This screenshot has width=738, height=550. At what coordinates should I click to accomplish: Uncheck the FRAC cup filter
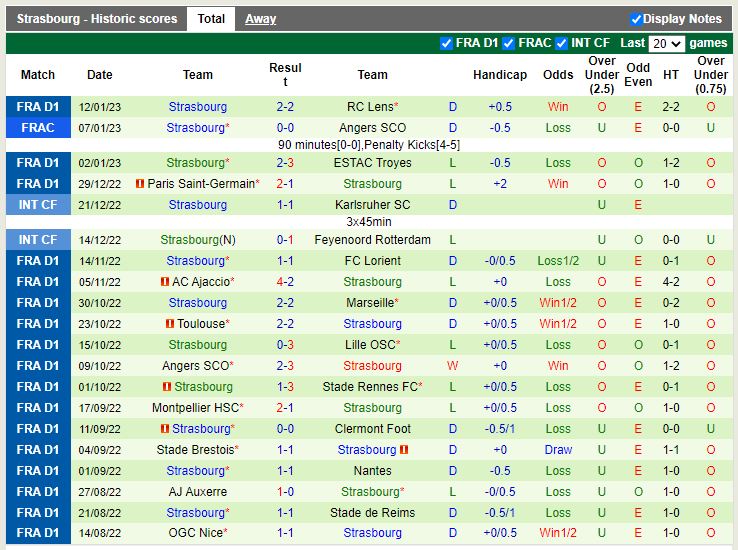(x=508, y=43)
